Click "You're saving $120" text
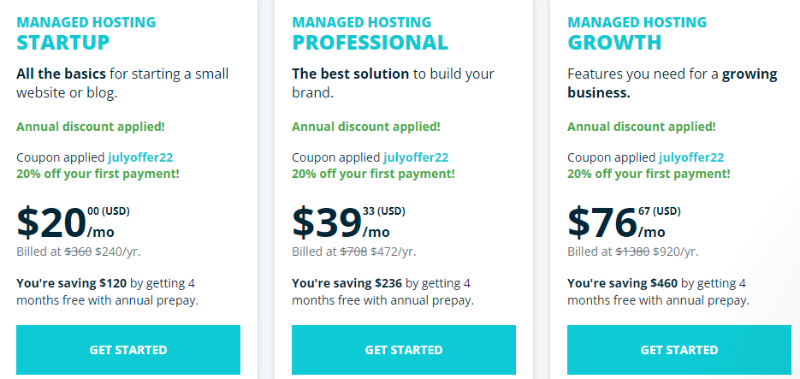The height and width of the screenshot is (379, 800). [73, 283]
